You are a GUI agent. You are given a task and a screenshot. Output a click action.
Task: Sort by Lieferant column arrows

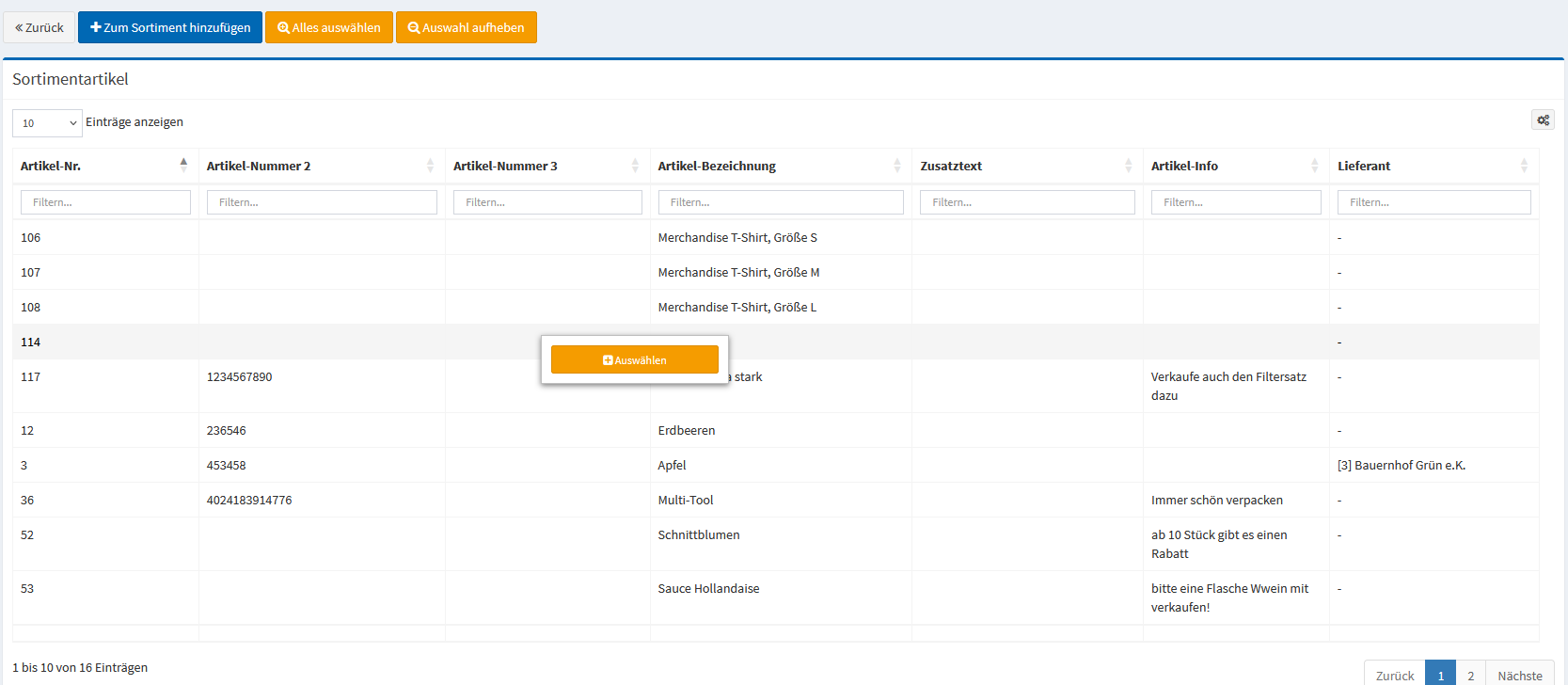1524,166
